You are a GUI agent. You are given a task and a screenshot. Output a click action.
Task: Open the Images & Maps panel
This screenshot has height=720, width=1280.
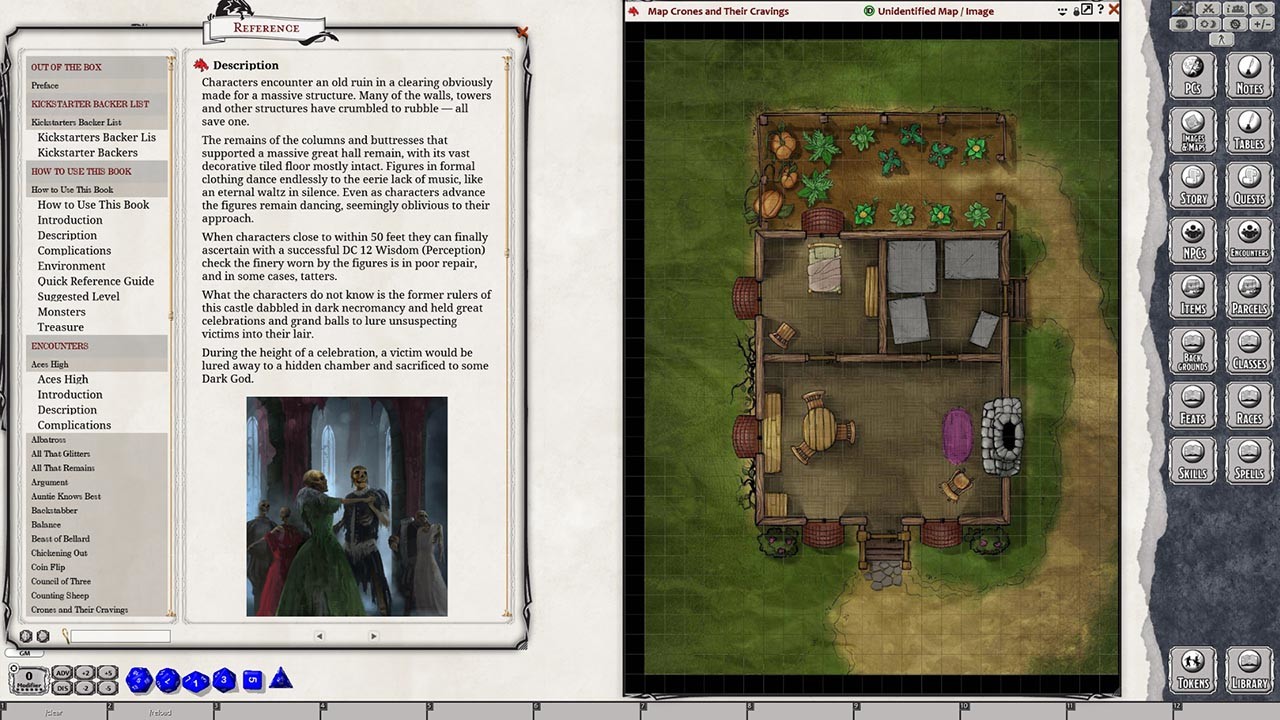1192,131
